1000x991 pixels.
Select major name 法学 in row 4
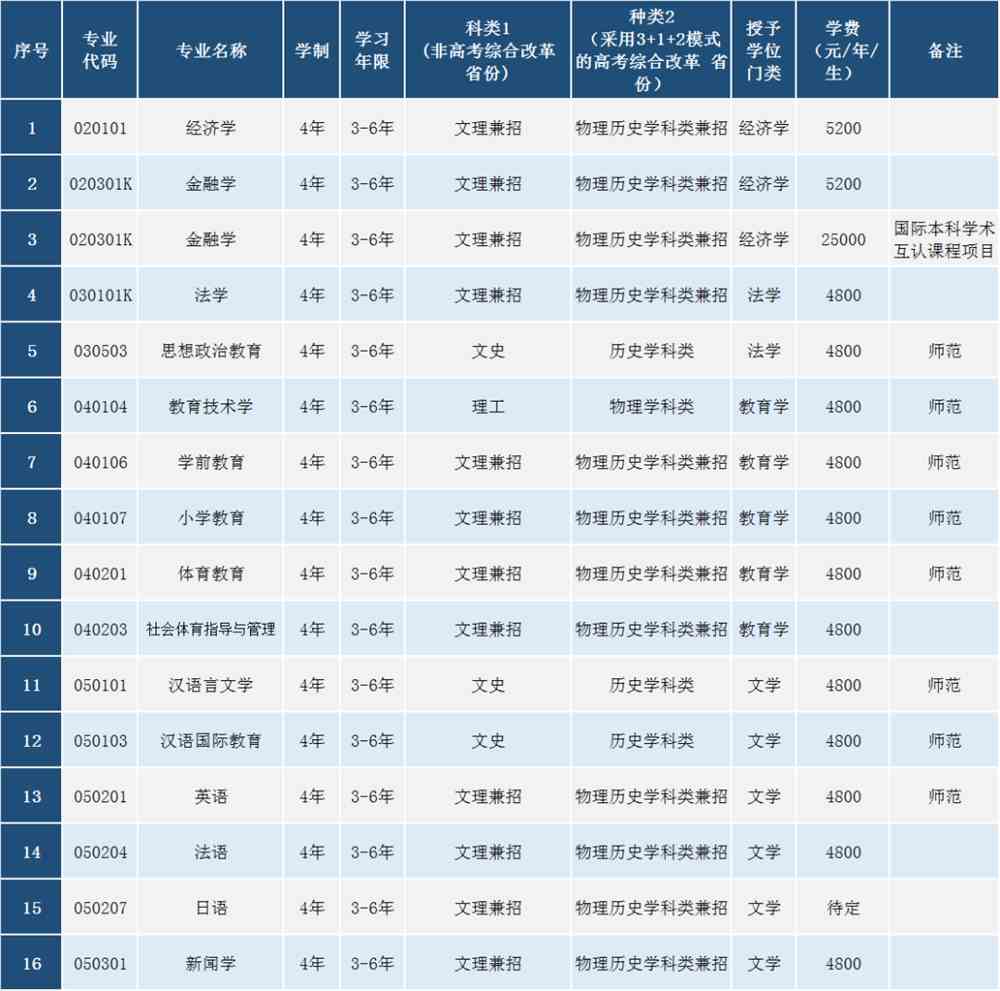click(x=210, y=295)
